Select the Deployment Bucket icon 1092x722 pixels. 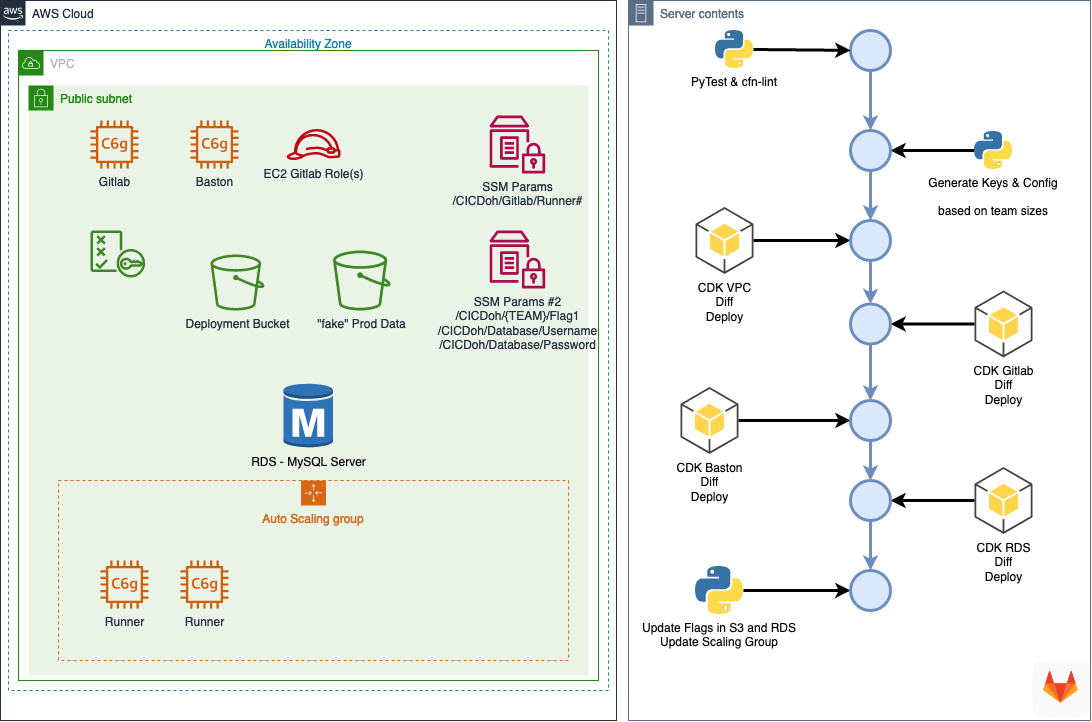coord(237,282)
